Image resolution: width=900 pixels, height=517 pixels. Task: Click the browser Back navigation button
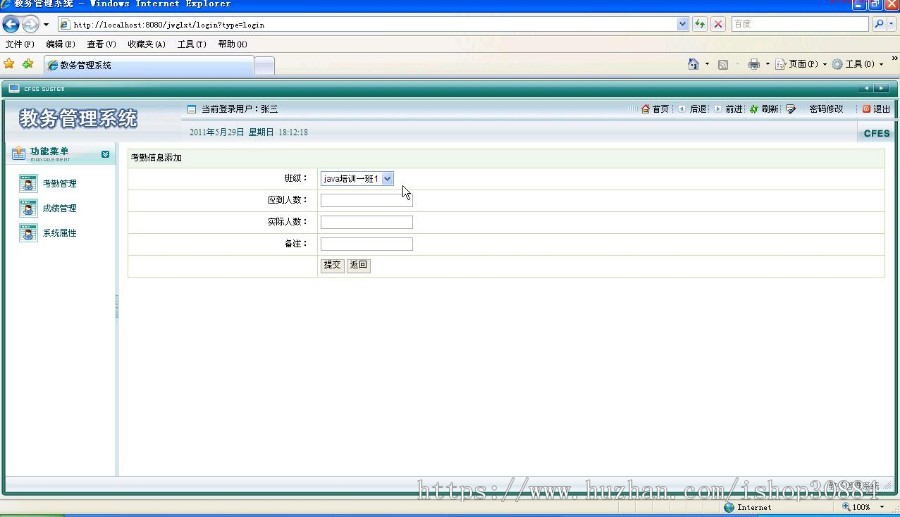(11, 24)
